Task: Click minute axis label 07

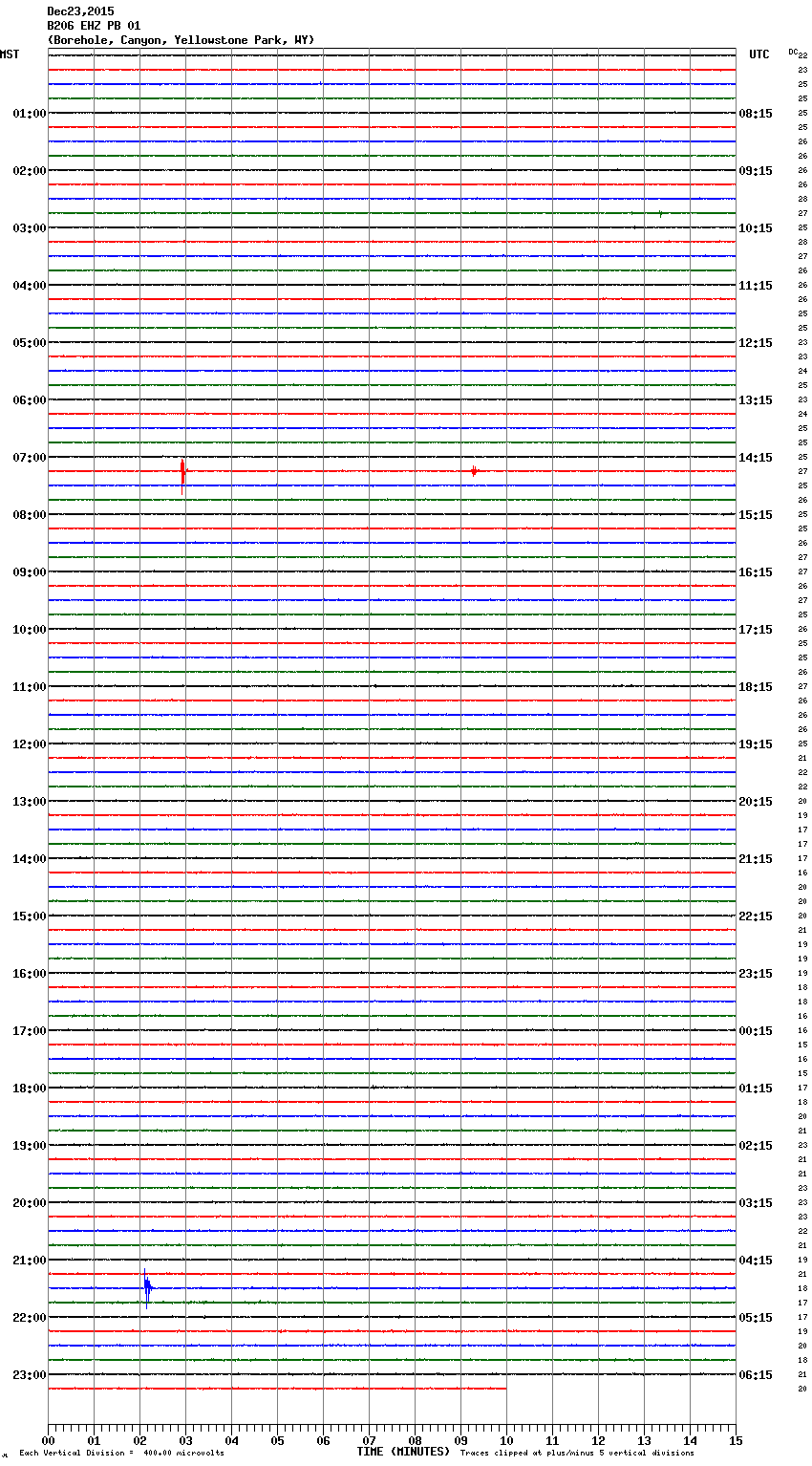Action: (369, 1440)
